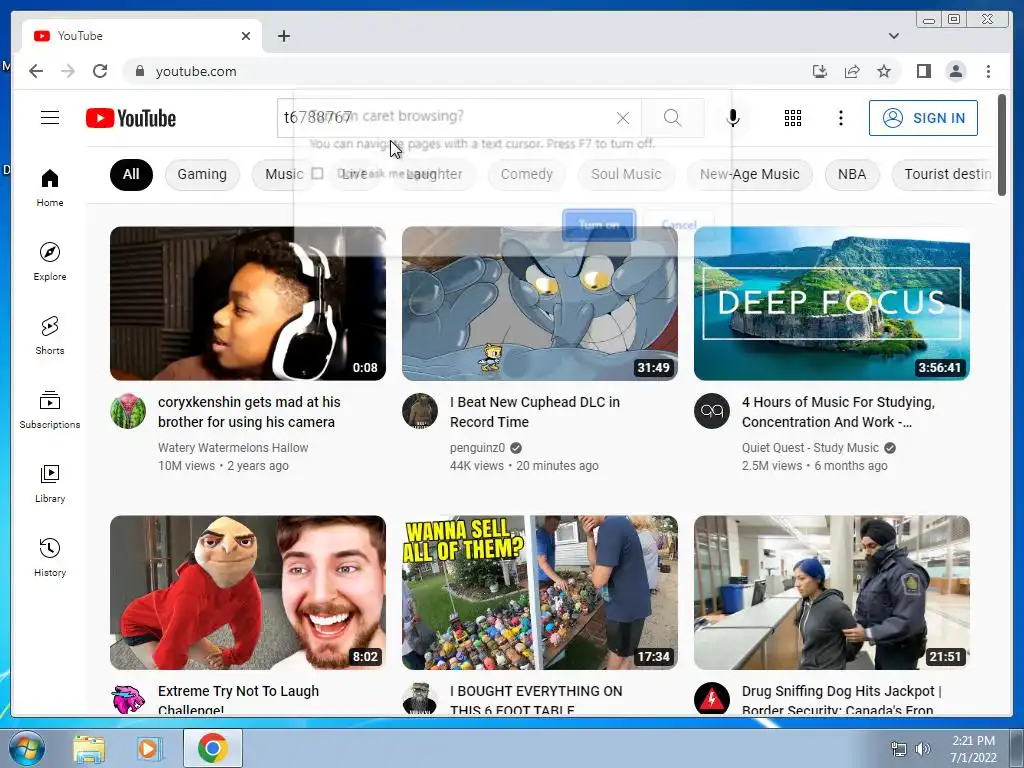Open the YouTube apps grid
1024x768 pixels.
coord(793,118)
